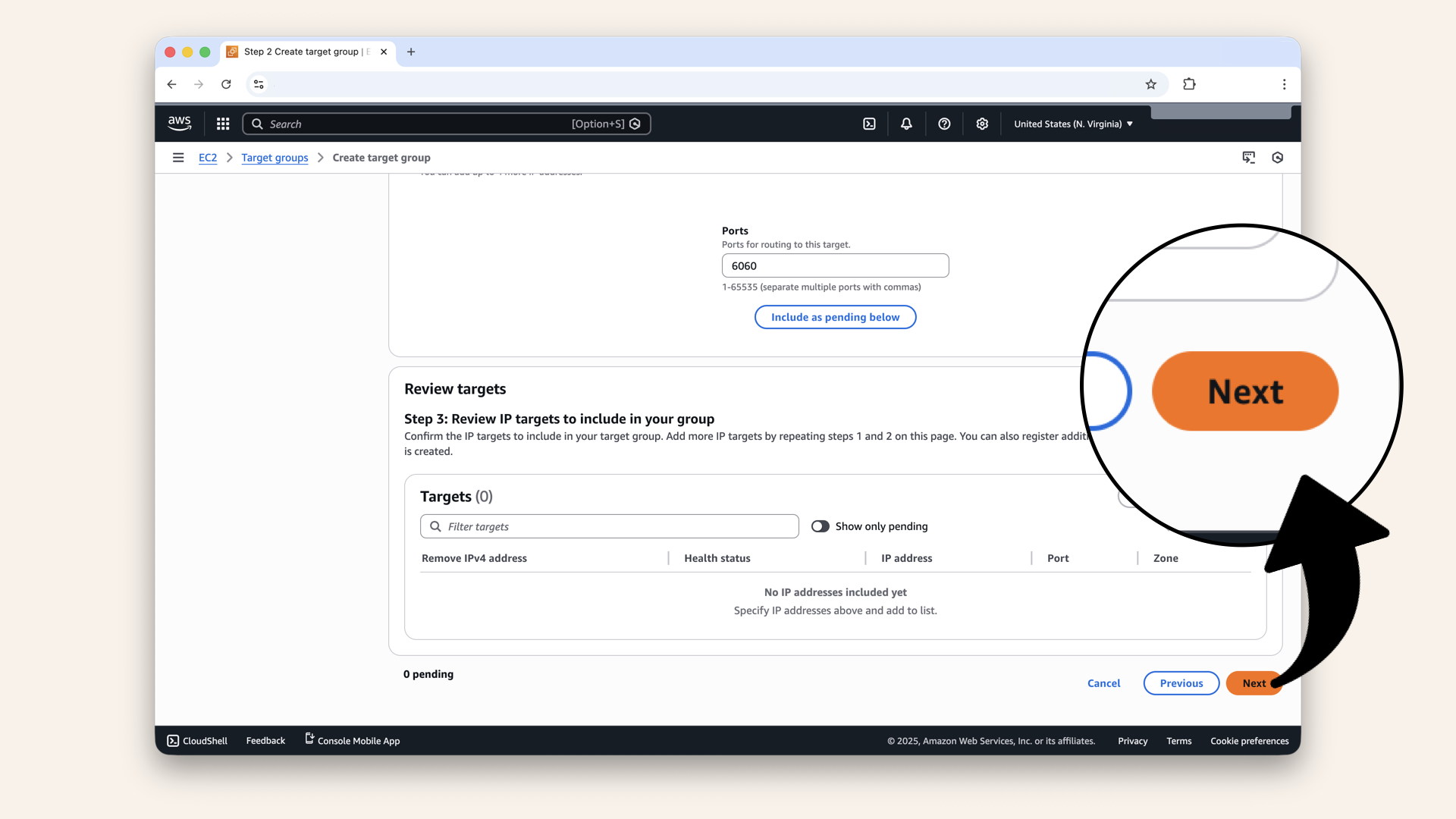Image resolution: width=1456 pixels, height=819 pixels.
Task: Expand the side navigation hamburger menu
Action: click(x=178, y=158)
